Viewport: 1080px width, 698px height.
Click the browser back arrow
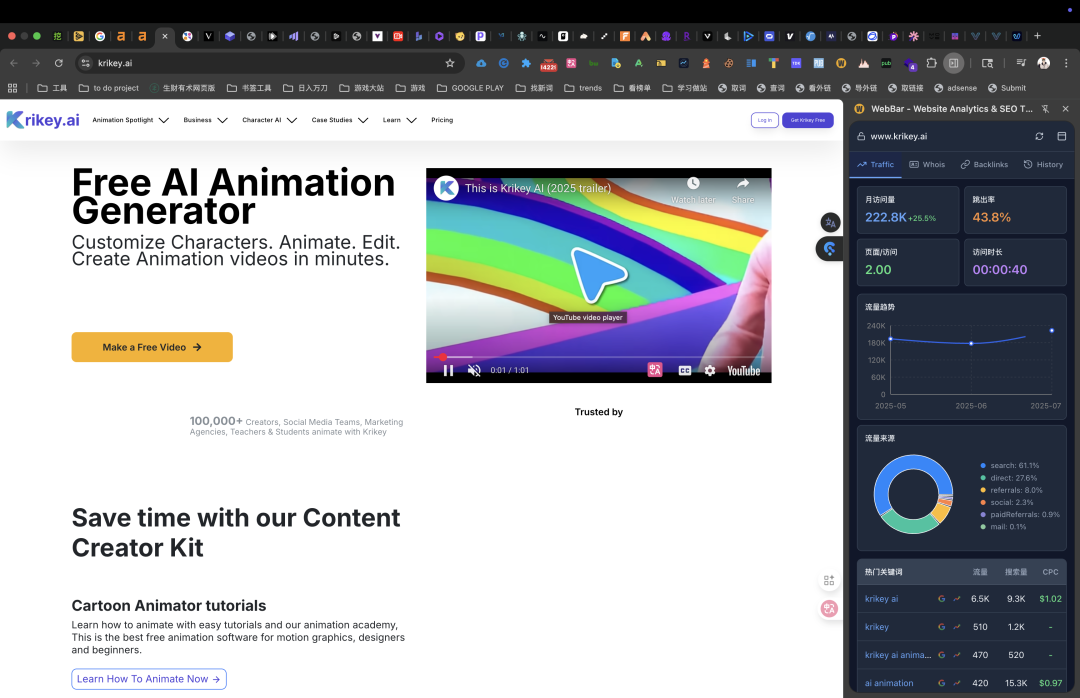[x=14, y=63]
